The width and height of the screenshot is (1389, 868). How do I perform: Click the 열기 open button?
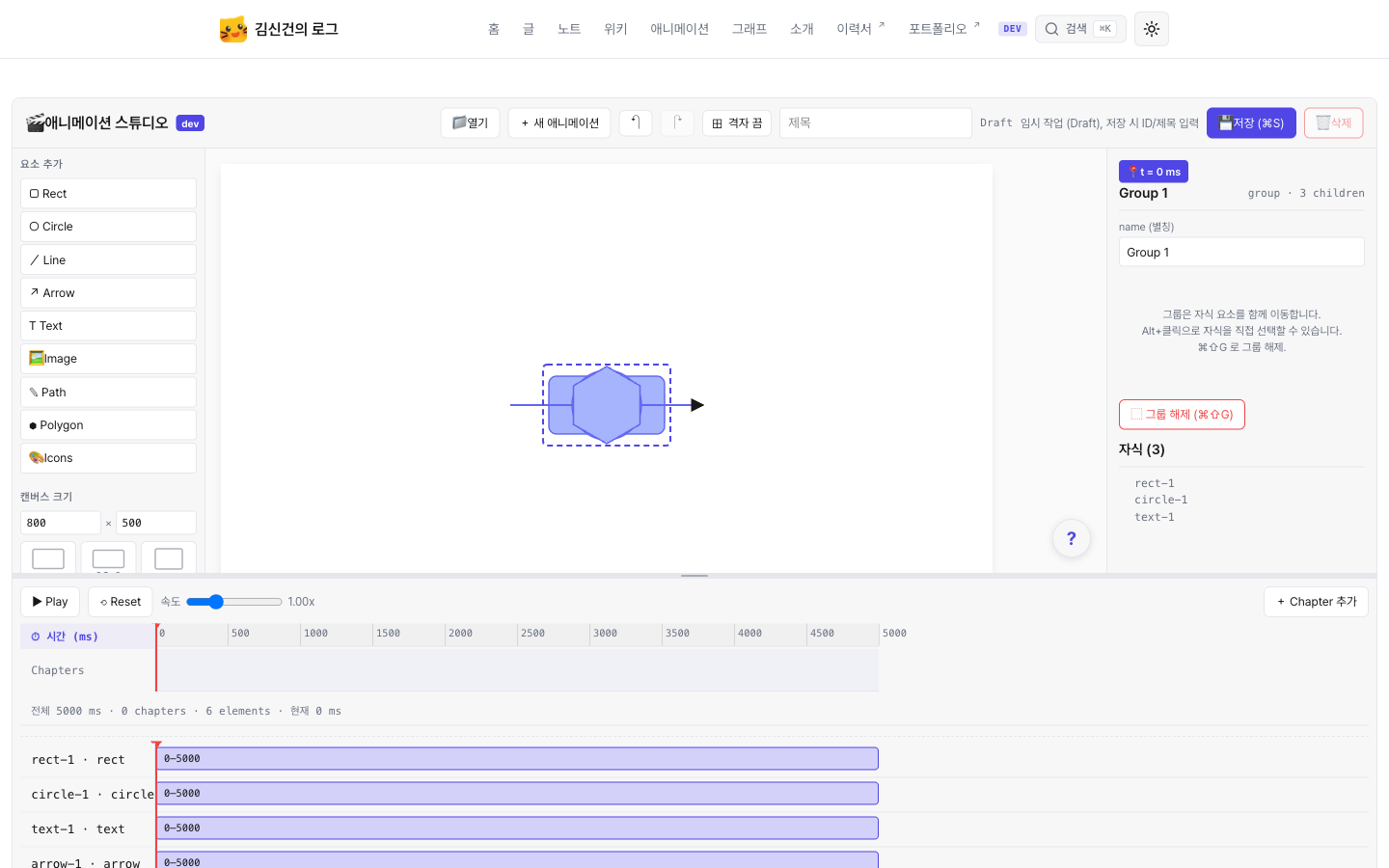(x=470, y=122)
